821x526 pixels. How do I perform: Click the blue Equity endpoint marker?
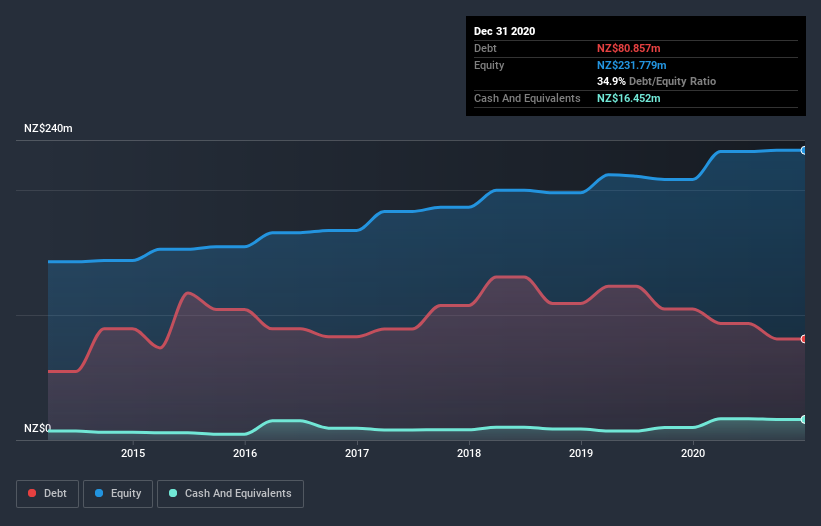point(803,151)
